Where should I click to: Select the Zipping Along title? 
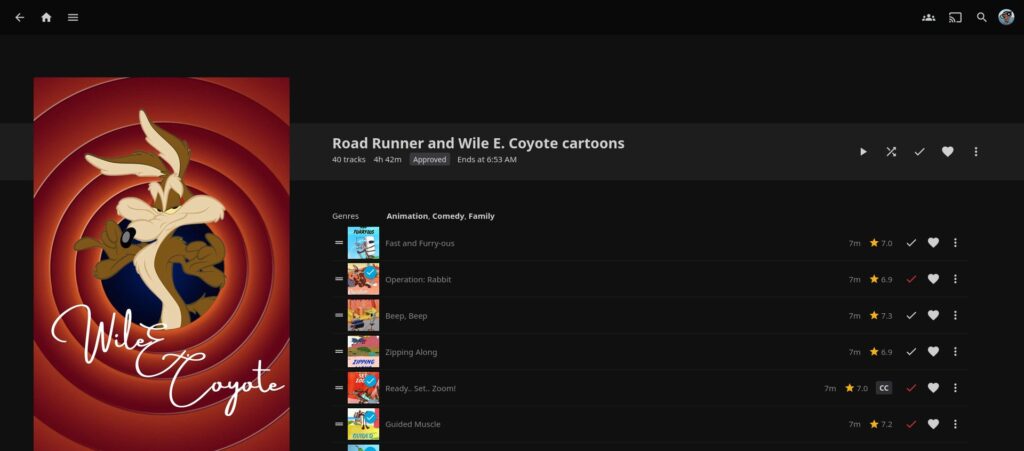(411, 352)
